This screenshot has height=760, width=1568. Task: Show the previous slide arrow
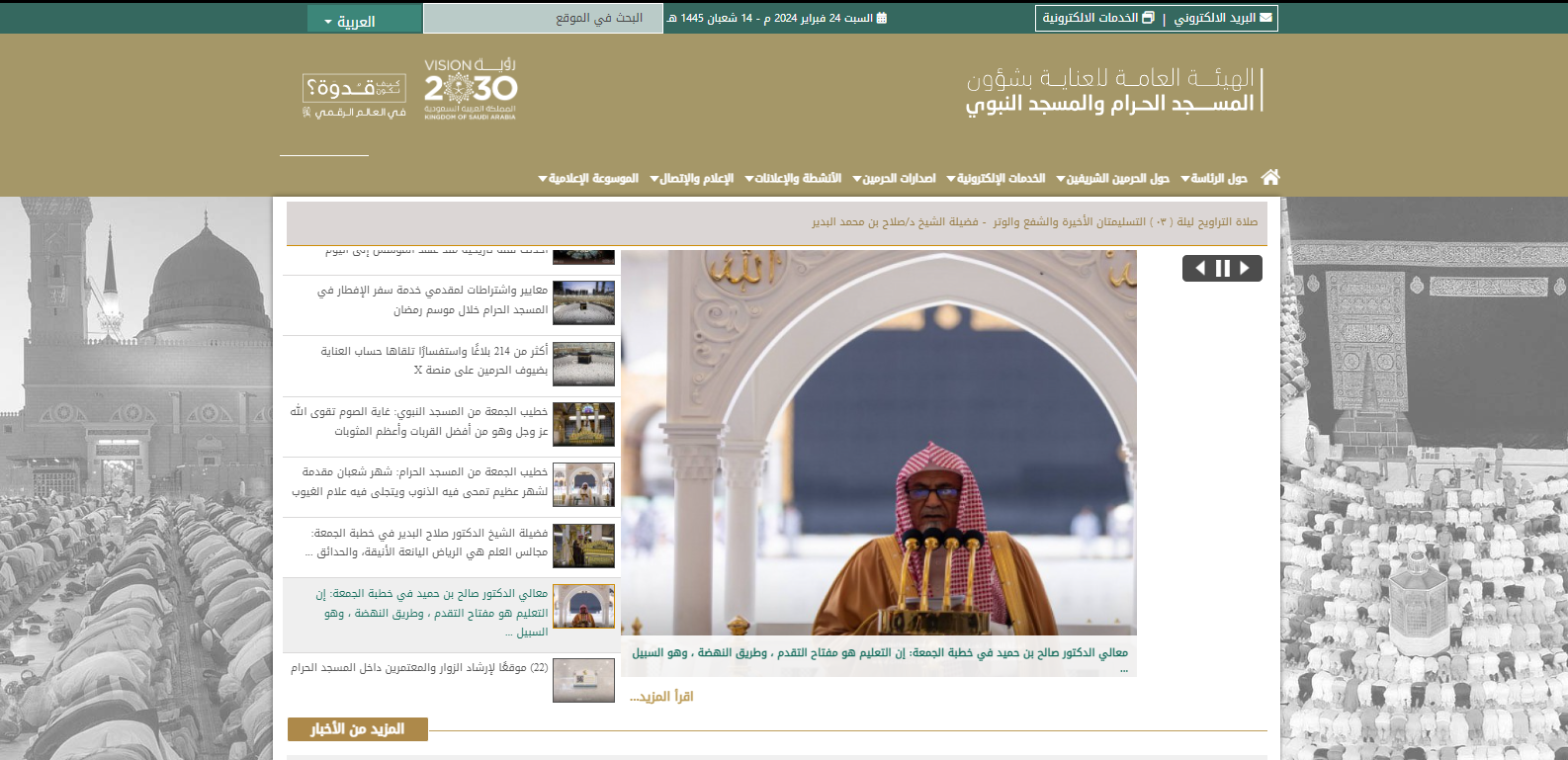[x=1200, y=268]
